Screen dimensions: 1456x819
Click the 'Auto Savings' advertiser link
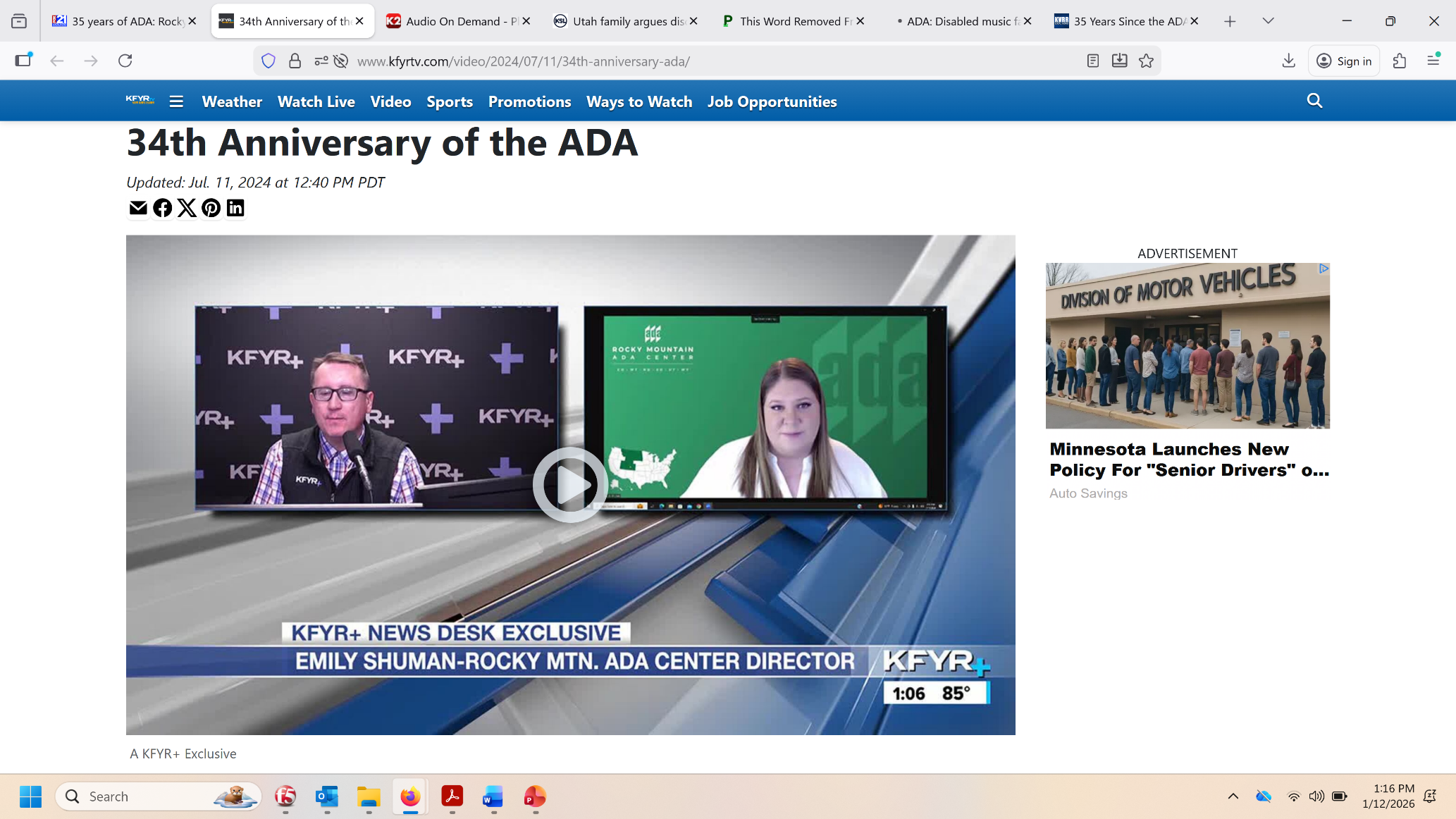pyautogui.click(x=1088, y=493)
